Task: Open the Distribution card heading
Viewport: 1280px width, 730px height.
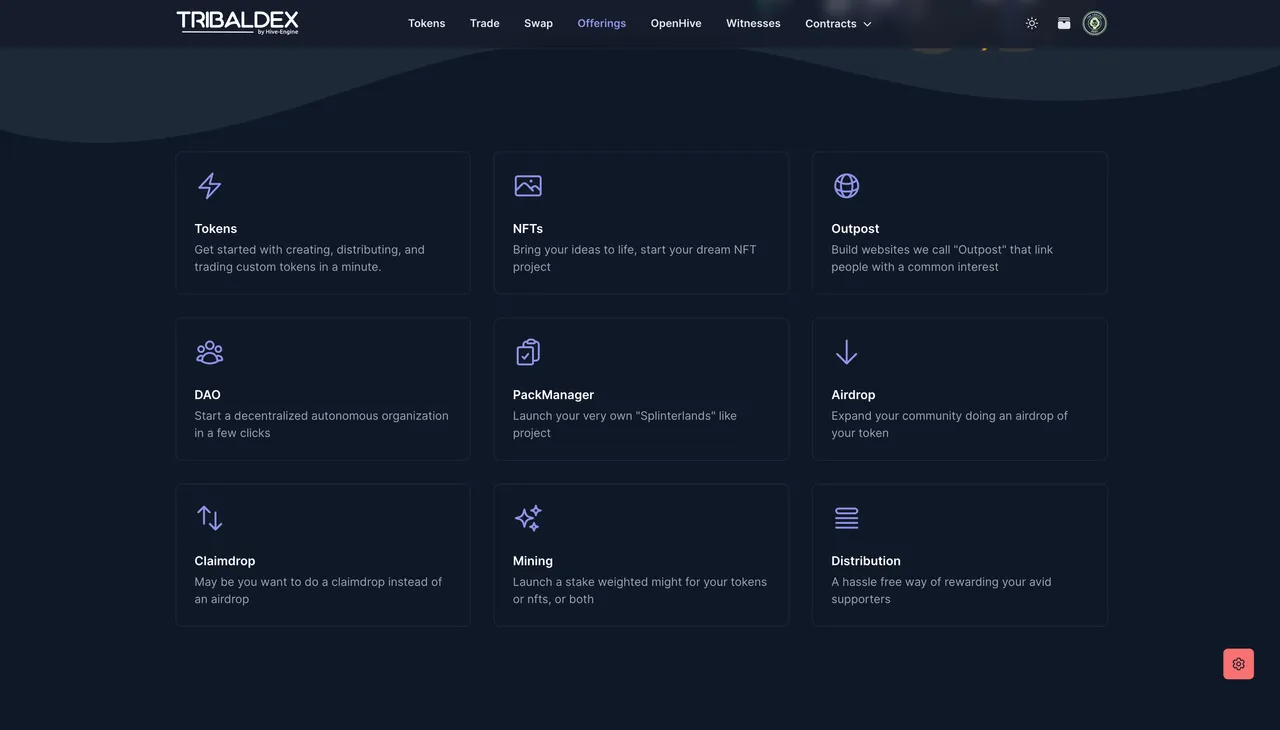Action: point(866,561)
